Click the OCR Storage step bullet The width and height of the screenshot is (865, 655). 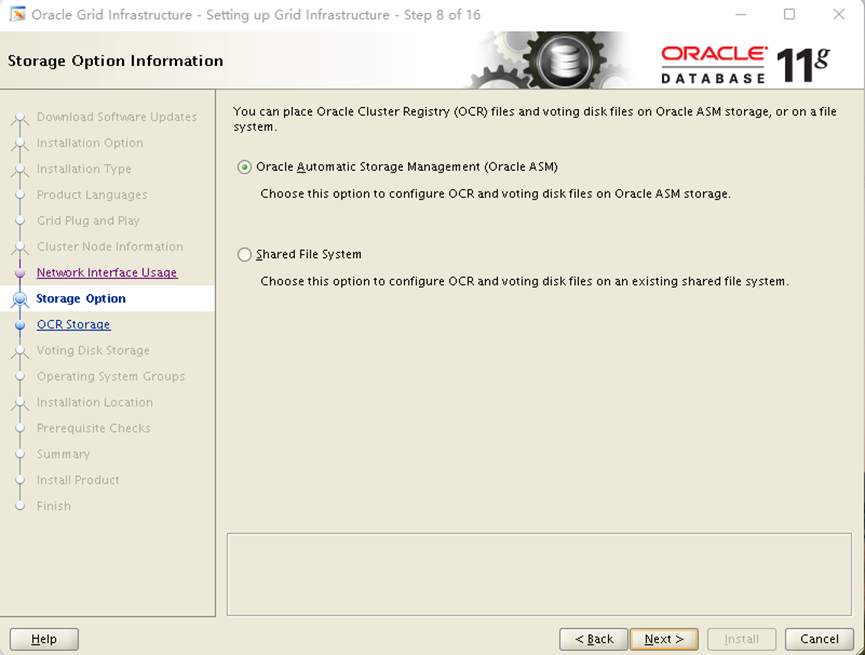[20, 324]
